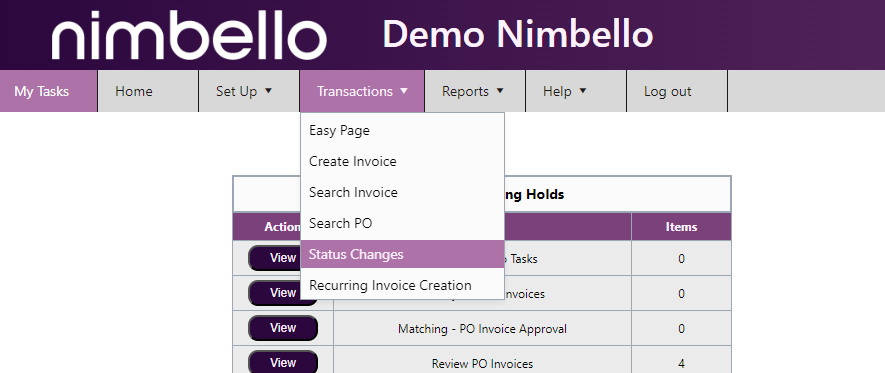The height and width of the screenshot is (373, 885).
Task: Open the My Tasks tab
Action: (x=49, y=91)
